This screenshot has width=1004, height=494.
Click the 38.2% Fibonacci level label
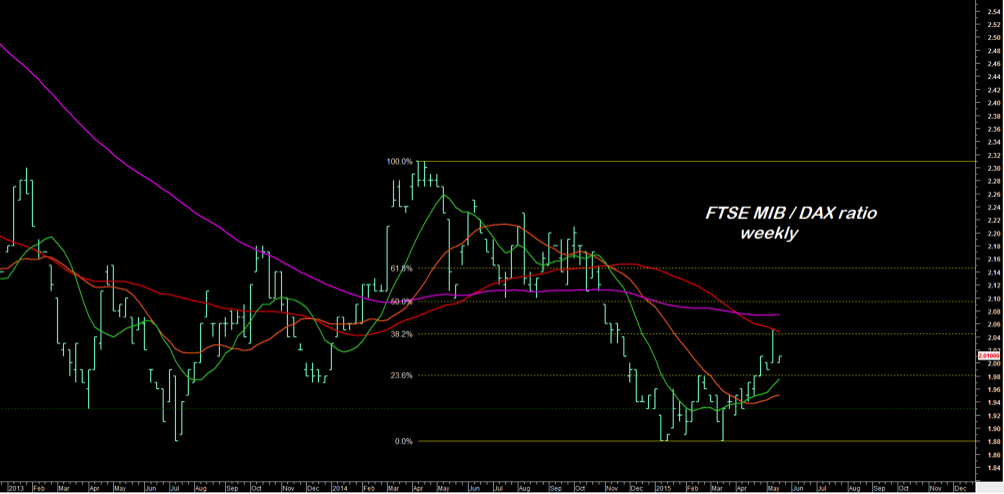(402, 334)
